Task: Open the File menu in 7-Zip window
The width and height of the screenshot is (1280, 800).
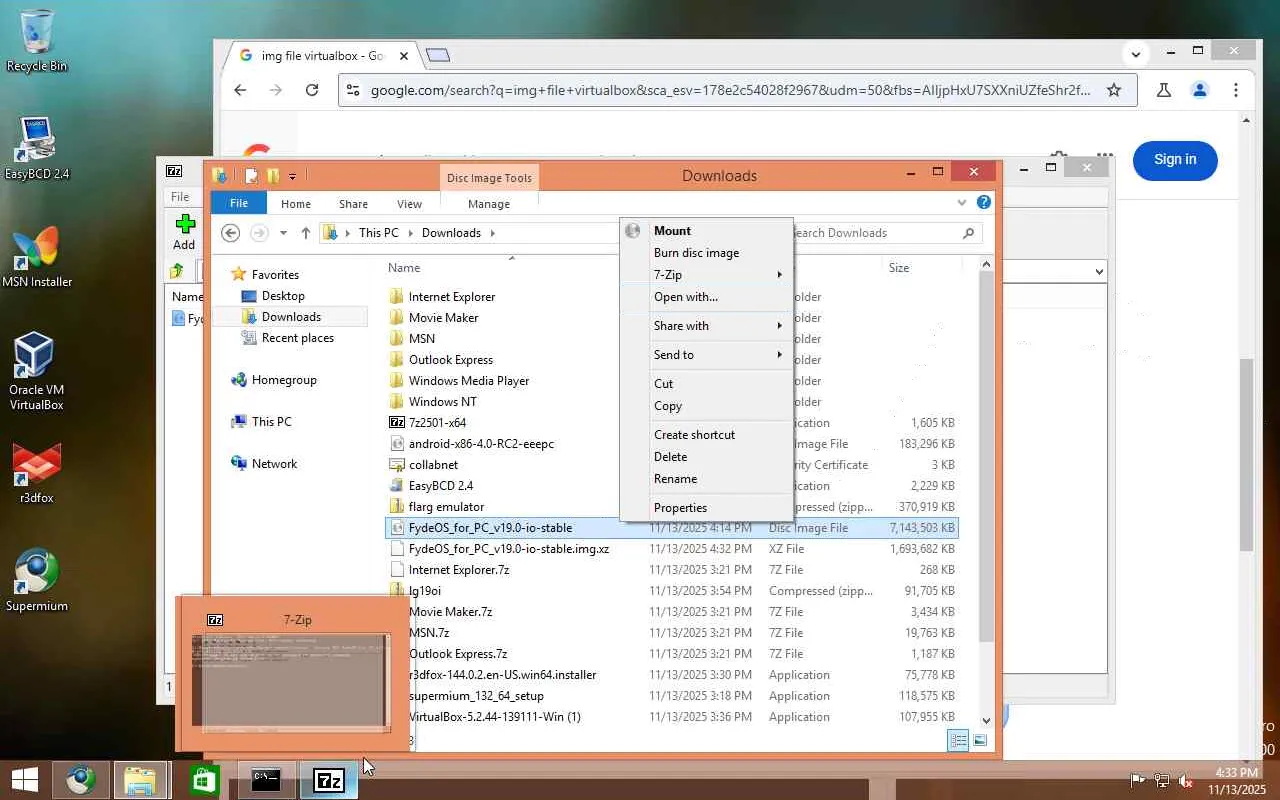Action: [180, 197]
